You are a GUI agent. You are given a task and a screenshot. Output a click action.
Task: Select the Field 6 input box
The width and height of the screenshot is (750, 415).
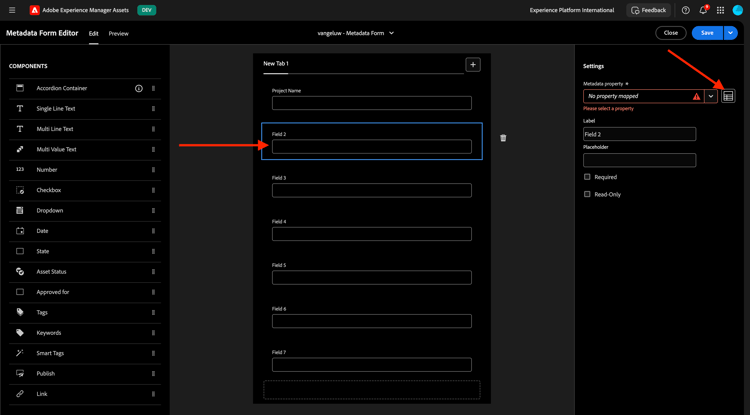tap(372, 321)
